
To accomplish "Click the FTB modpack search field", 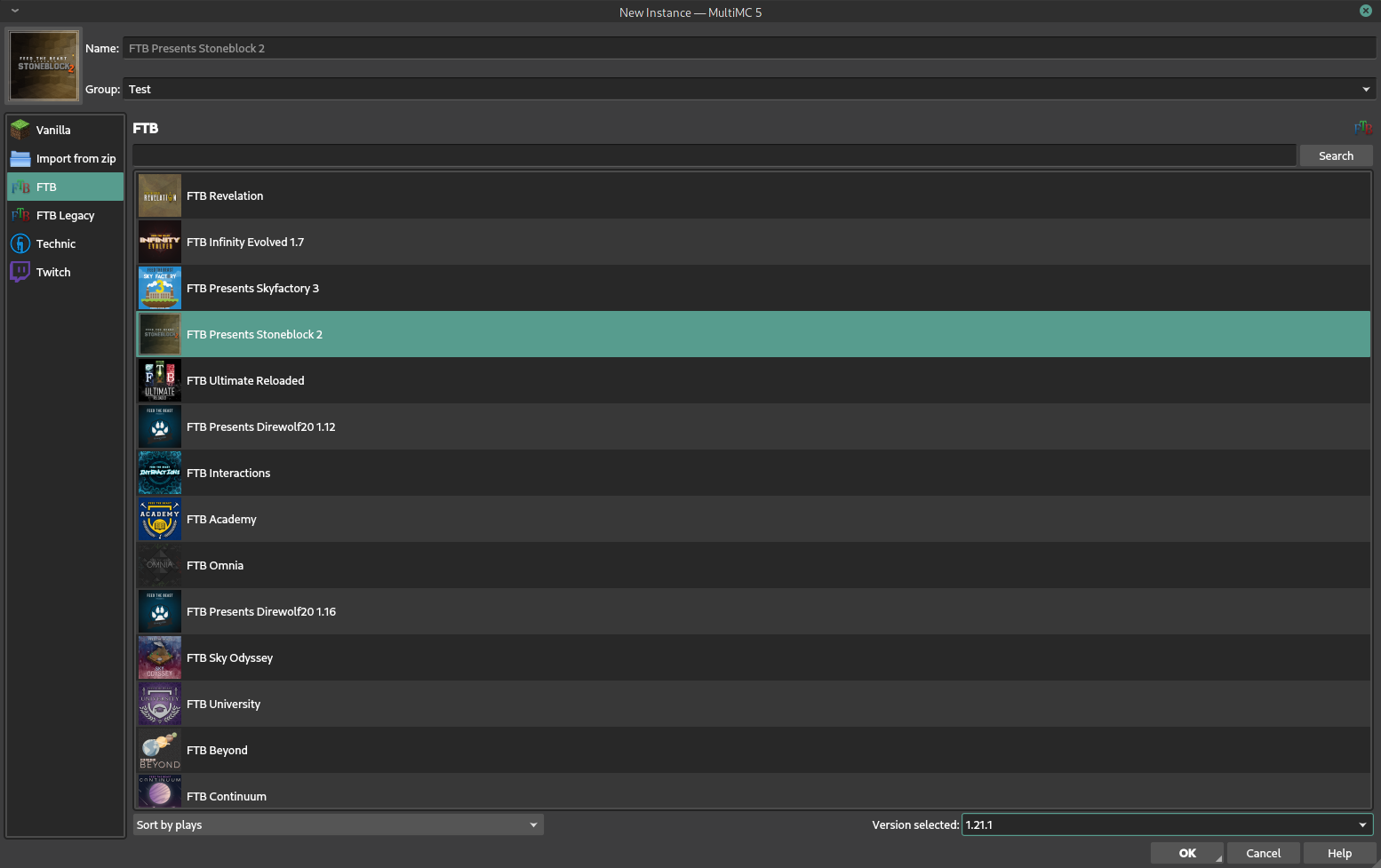I will pyautogui.click(x=714, y=155).
